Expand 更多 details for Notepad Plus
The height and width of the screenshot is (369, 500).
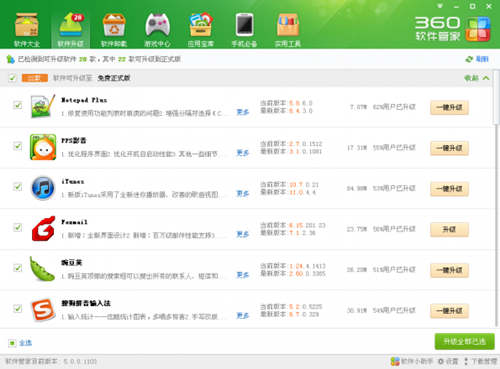tap(243, 112)
